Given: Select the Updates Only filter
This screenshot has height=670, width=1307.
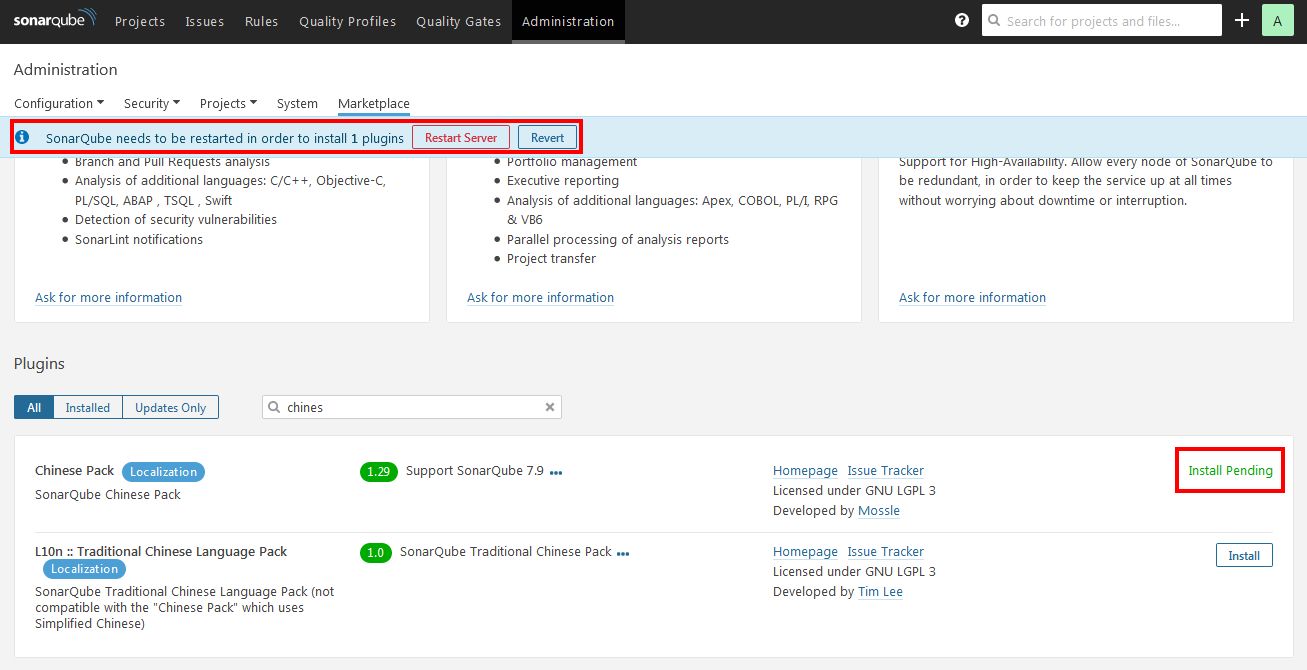Looking at the screenshot, I should 171,407.
